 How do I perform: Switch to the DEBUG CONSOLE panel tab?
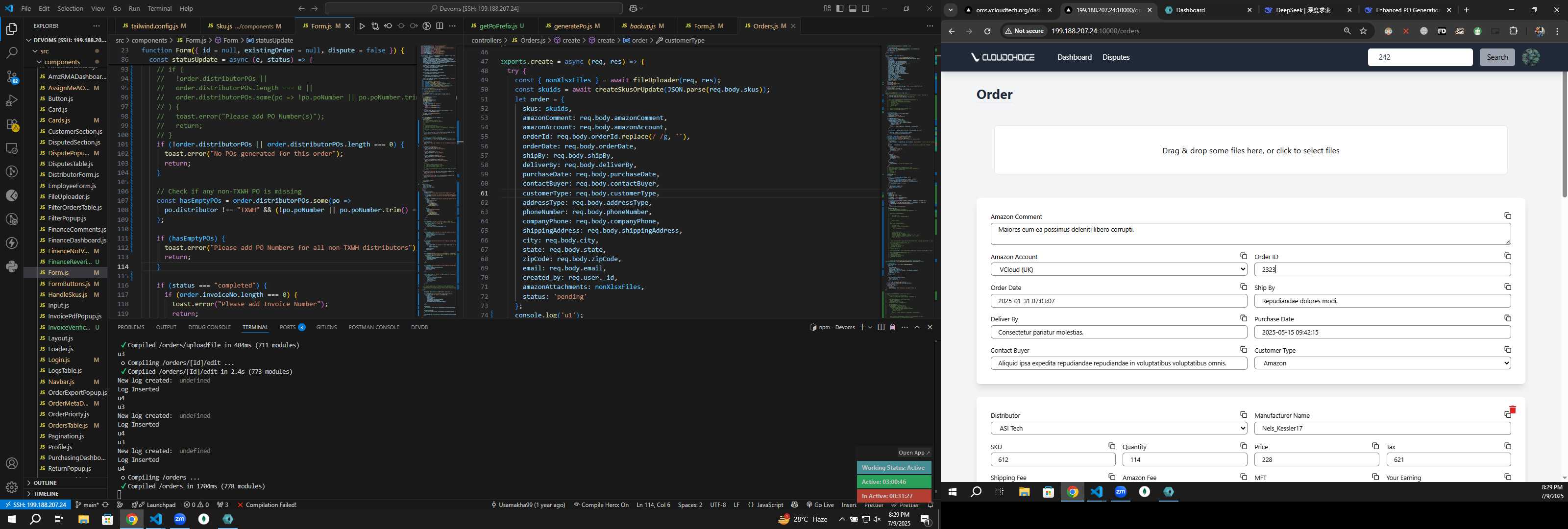coord(209,328)
